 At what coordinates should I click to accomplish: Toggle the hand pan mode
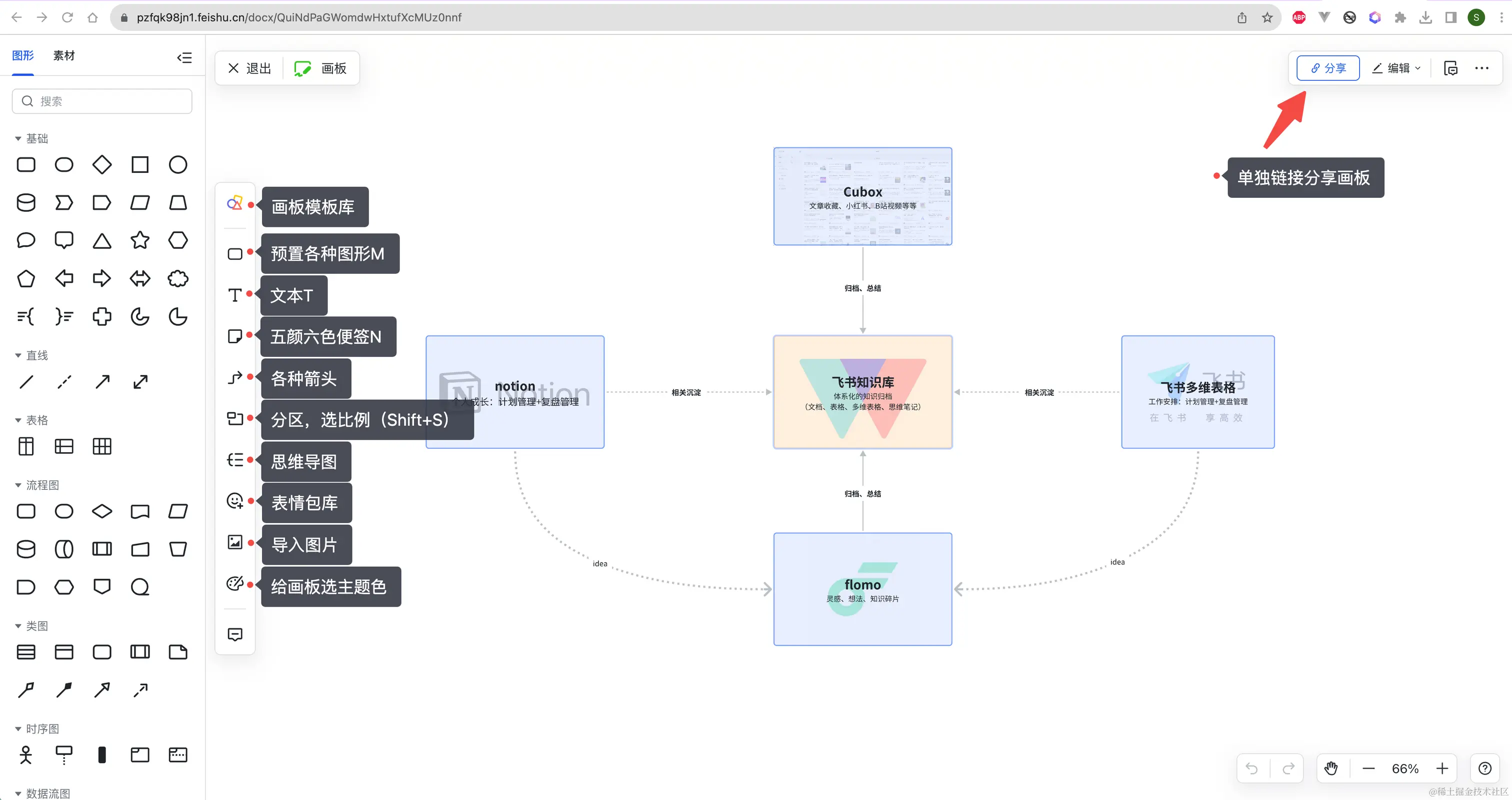click(x=1330, y=769)
